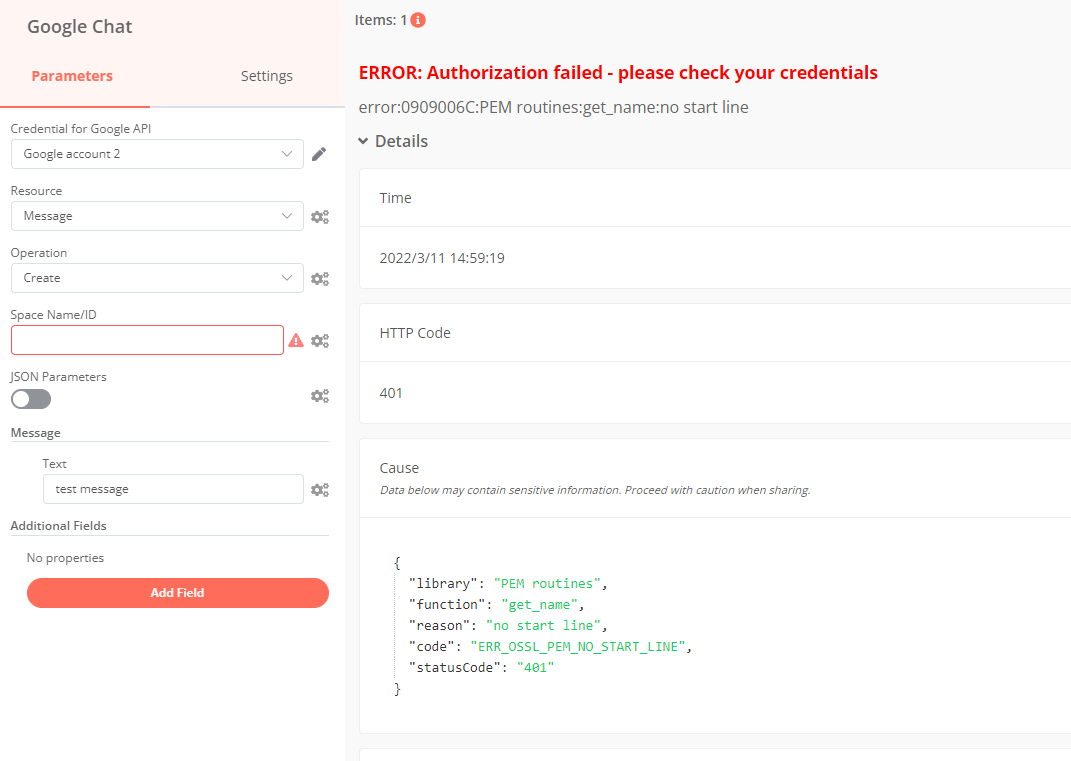Open the Operation dropdown showing Create
This screenshot has width=1071, height=761.
coord(157,278)
